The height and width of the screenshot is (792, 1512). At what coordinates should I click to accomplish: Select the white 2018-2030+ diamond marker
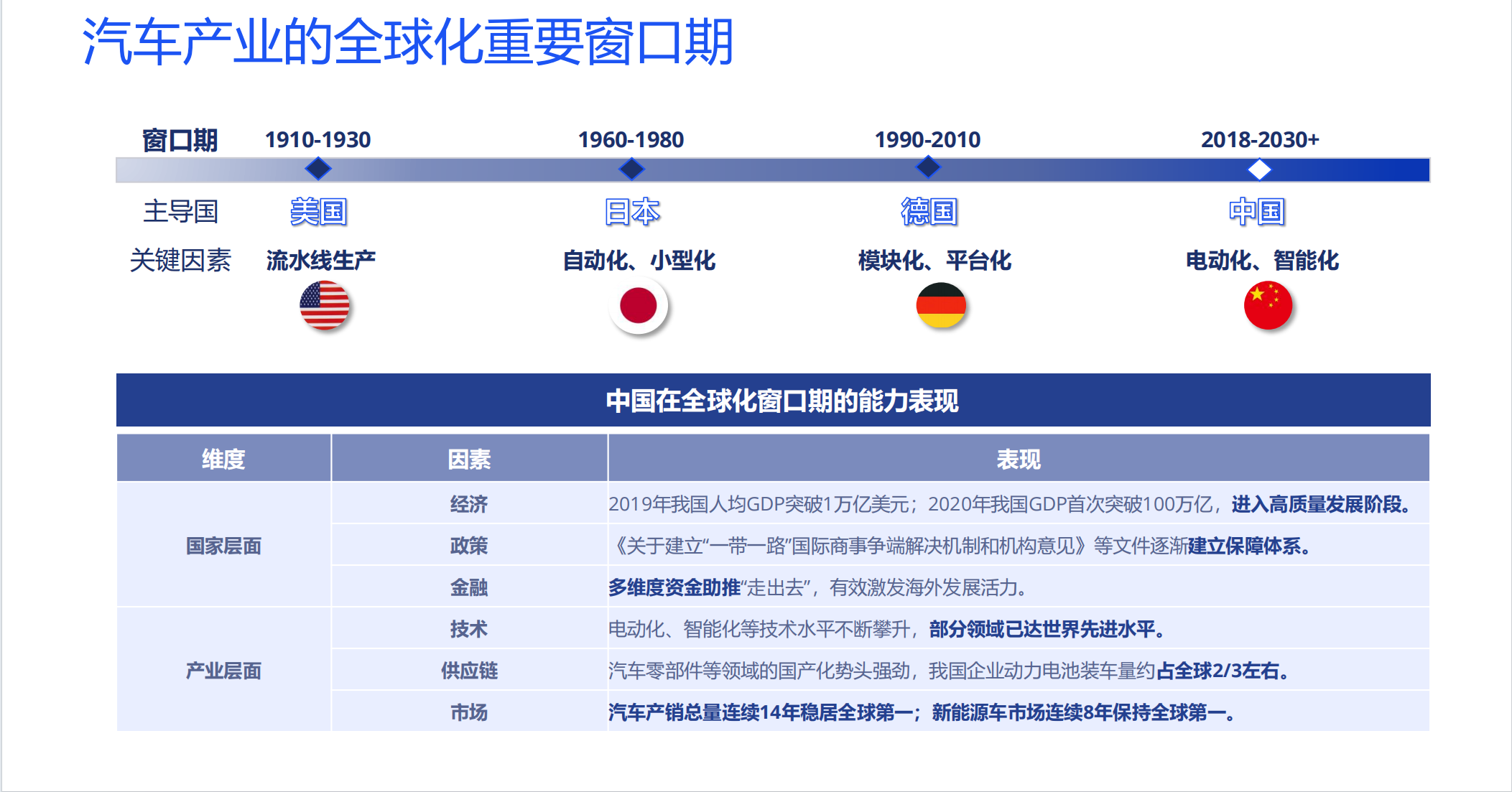[x=1259, y=169]
